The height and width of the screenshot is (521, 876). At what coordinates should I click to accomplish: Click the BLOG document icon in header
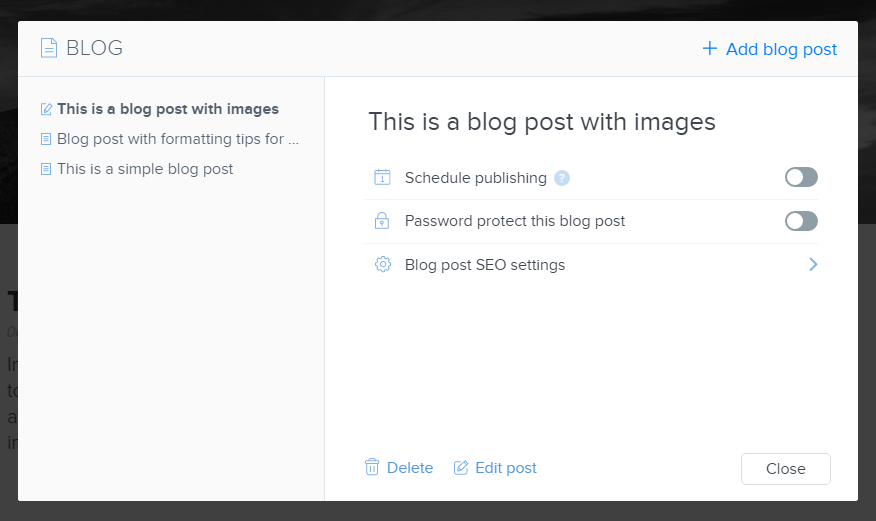(x=49, y=48)
